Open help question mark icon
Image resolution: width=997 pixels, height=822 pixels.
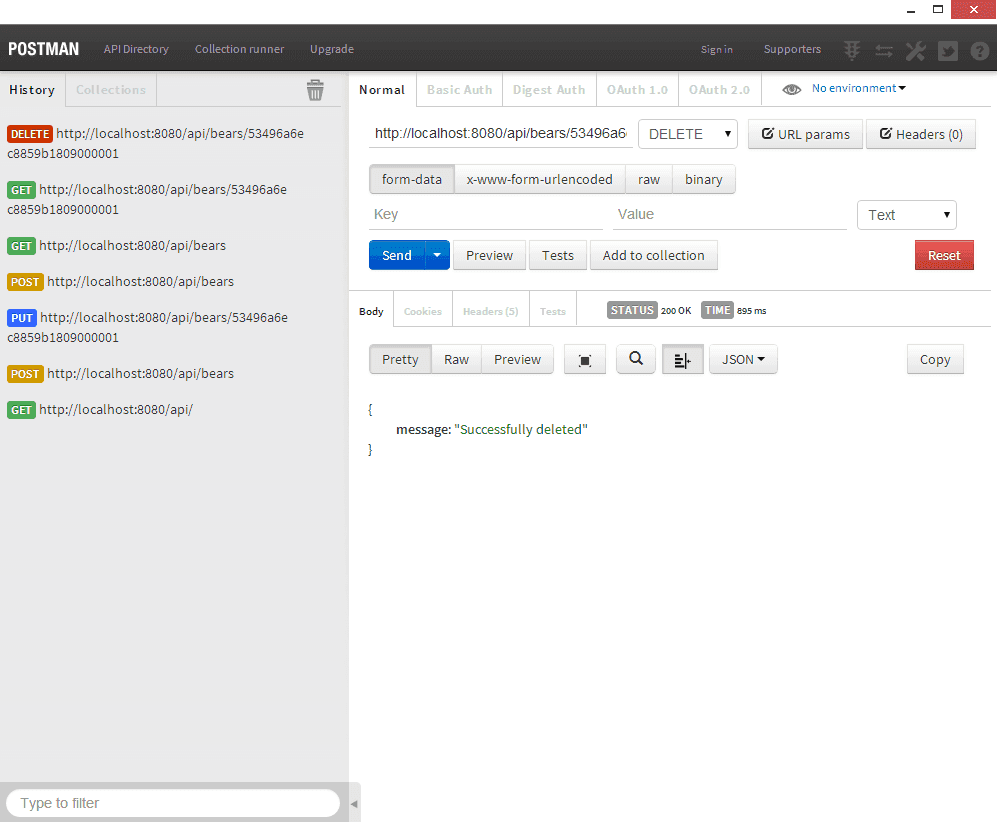pyautogui.click(x=979, y=50)
